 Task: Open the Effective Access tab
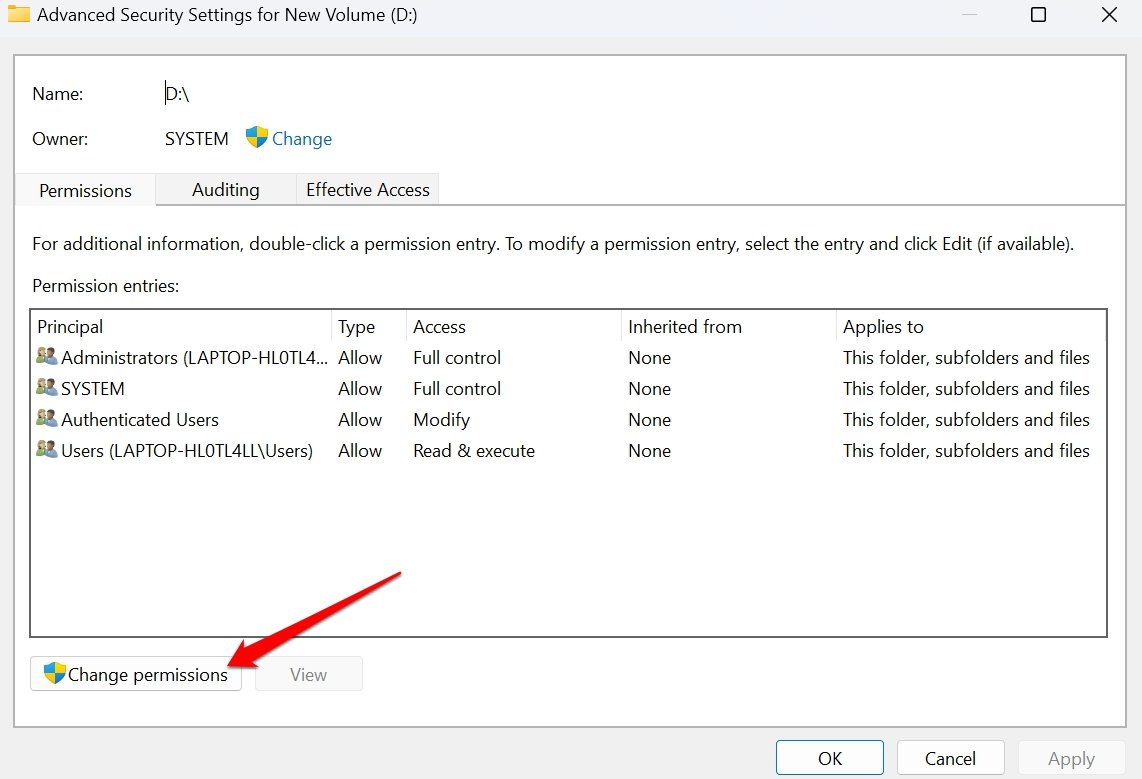pyautogui.click(x=367, y=190)
